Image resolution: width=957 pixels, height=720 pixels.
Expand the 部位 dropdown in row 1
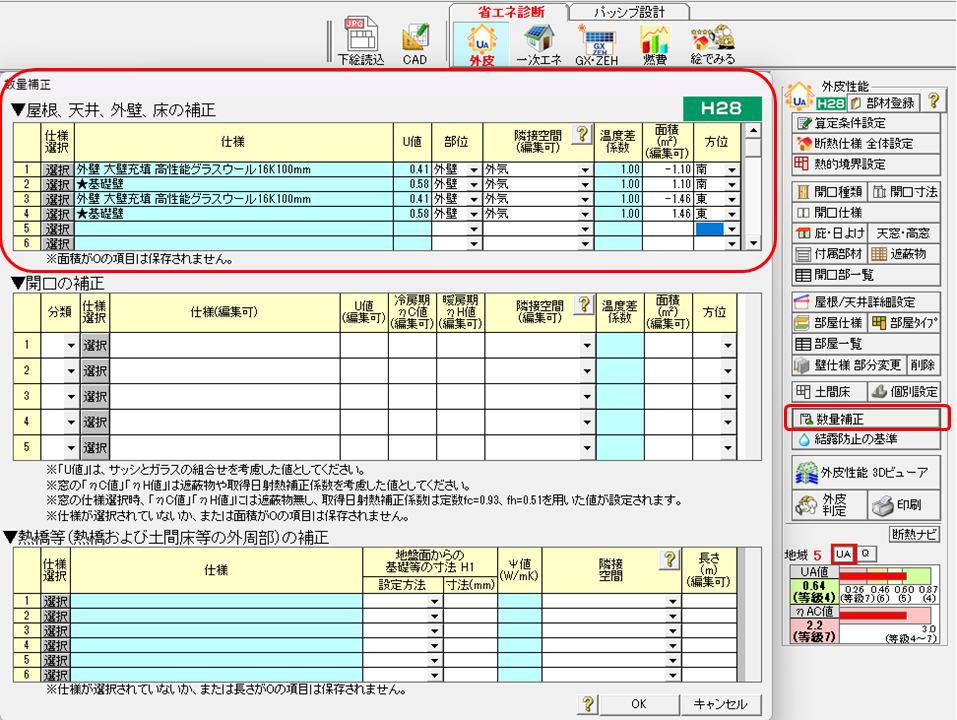(x=473, y=170)
